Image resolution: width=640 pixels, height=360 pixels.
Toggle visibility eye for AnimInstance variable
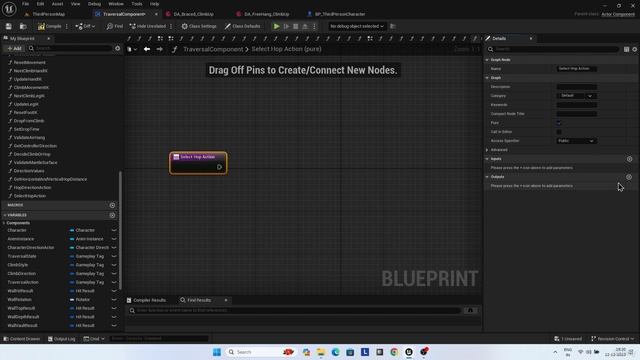coord(114,239)
